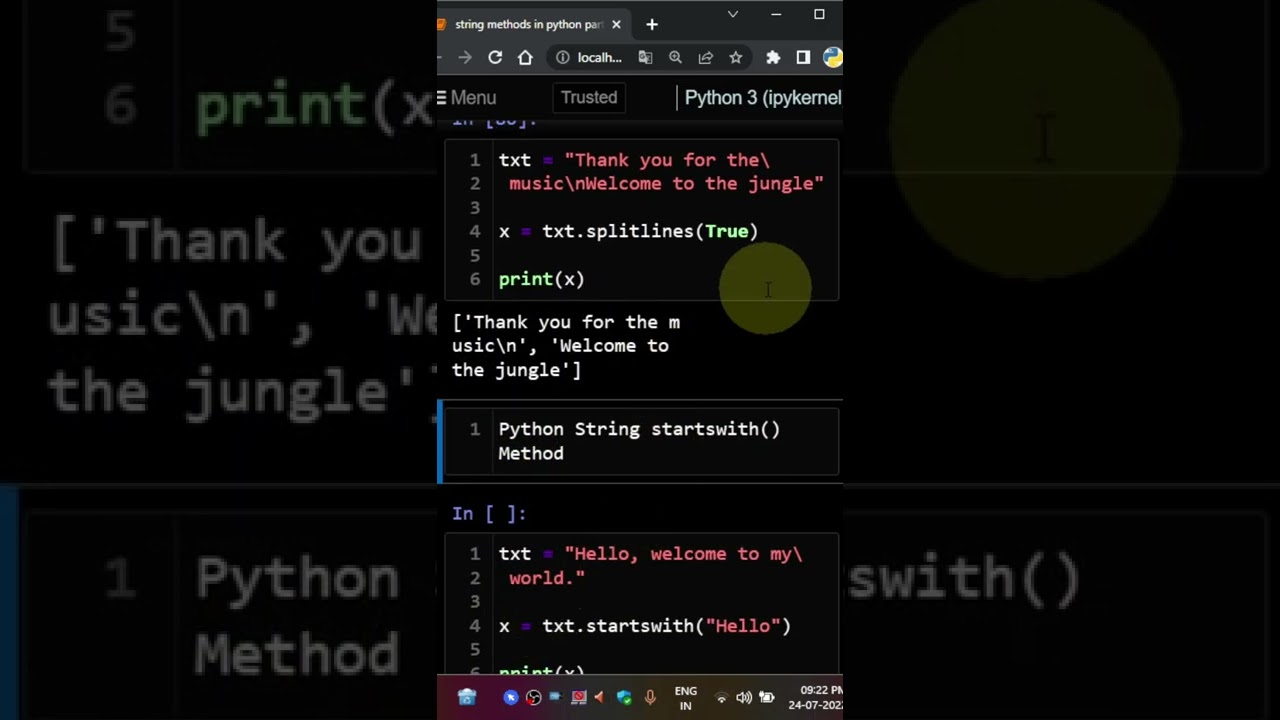Select the Python String startswith() Method cell
The image size is (1280, 720).
pyautogui.click(x=639, y=441)
